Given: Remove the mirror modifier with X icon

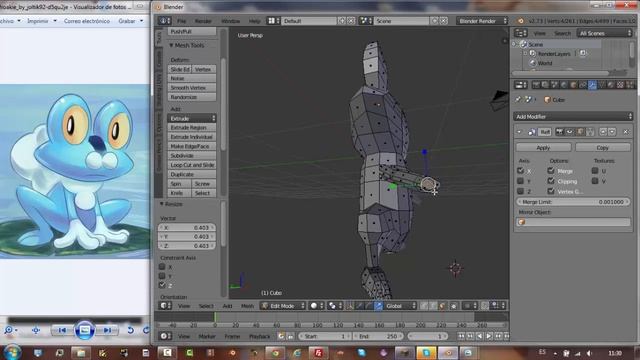Looking at the screenshot, I should 626,132.
